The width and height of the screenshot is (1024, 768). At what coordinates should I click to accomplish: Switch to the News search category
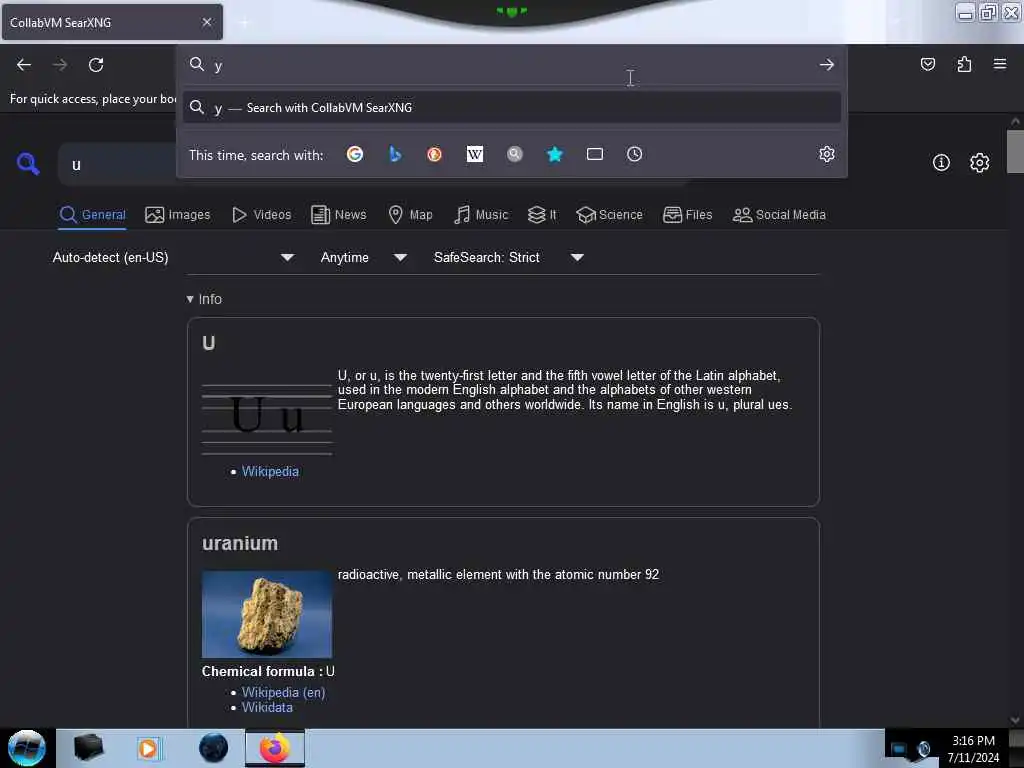click(x=339, y=215)
